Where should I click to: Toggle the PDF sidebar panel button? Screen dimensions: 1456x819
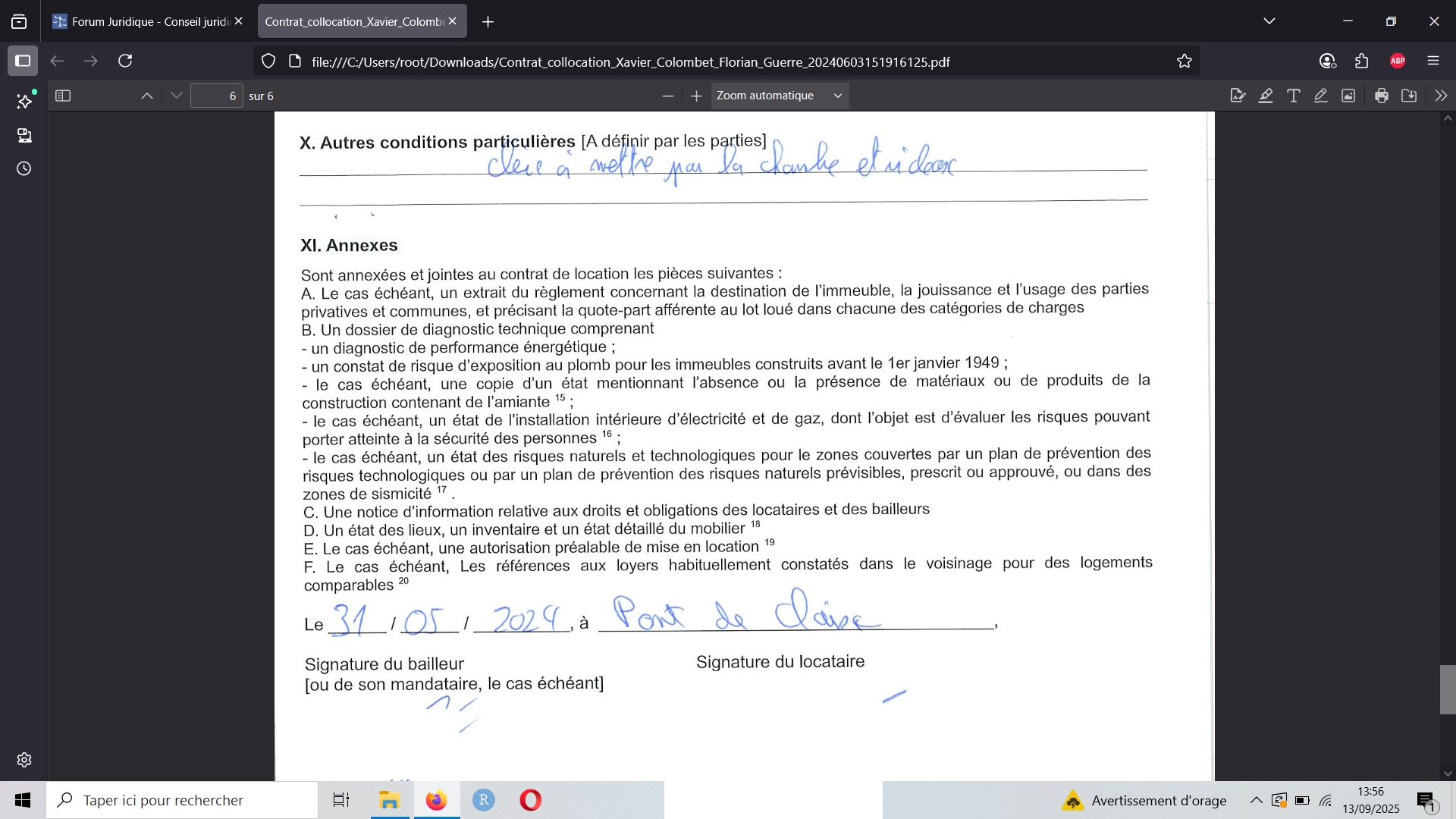tap(63, 96)
